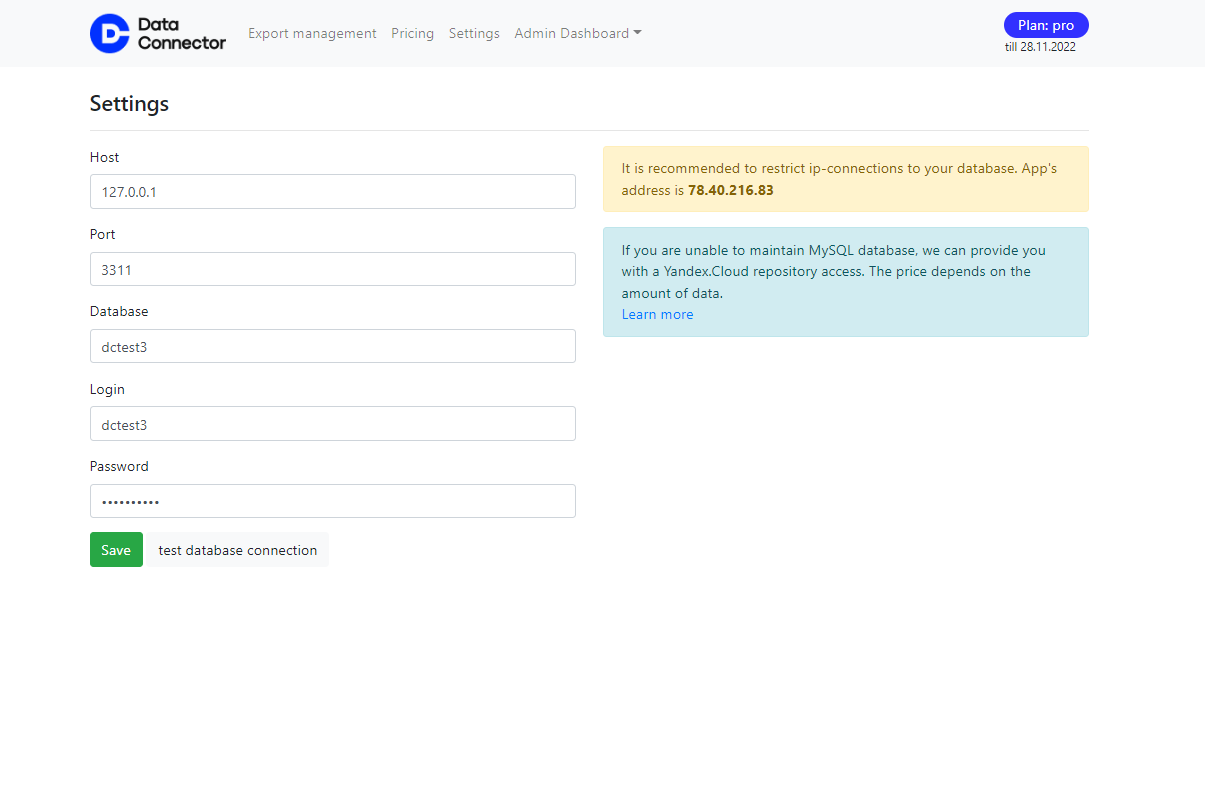Open the Learn more link

(657, 315)
